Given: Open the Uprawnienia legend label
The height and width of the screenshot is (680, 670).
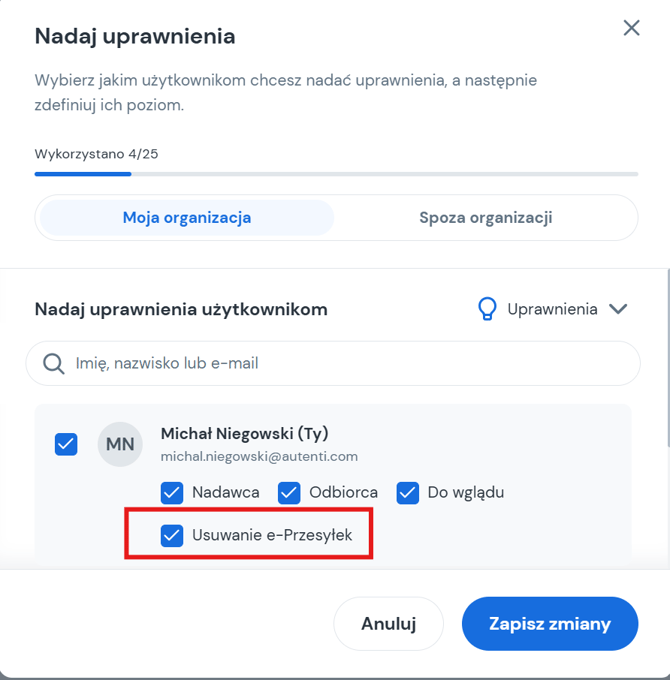Looking at the screenshot, I should [x=552, y=309].
